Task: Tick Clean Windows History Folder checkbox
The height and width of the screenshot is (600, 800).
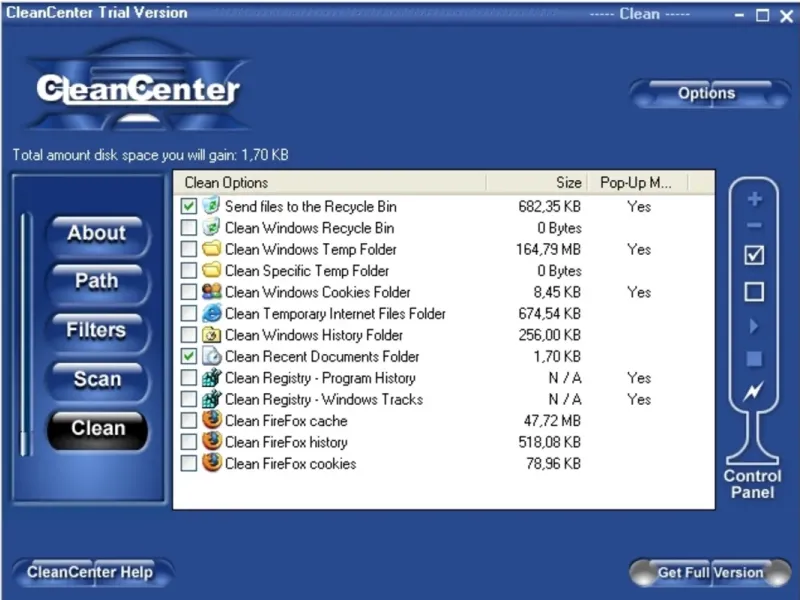Action: [189, 335]
